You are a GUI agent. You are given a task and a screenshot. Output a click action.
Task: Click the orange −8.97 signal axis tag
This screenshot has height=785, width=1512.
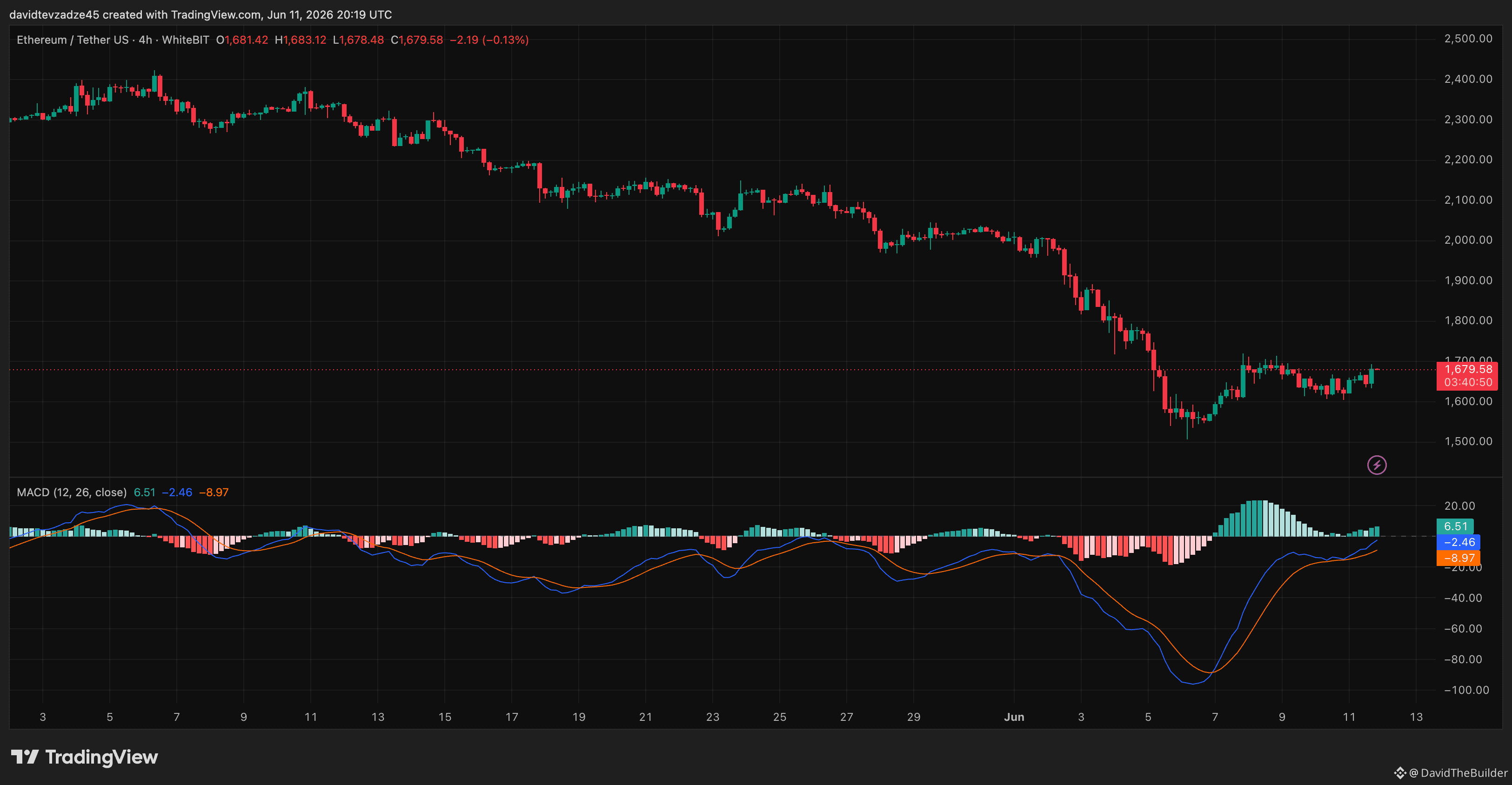point(1458,558)
